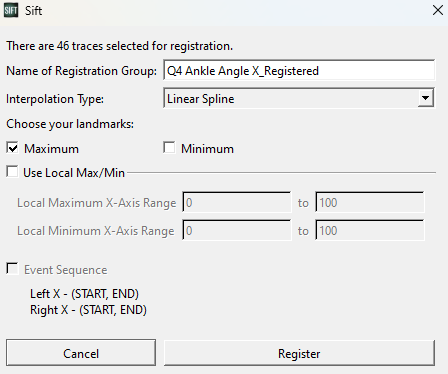
Task: Select the Right X - (START, END) sequence
Action: tap(88, 310)
